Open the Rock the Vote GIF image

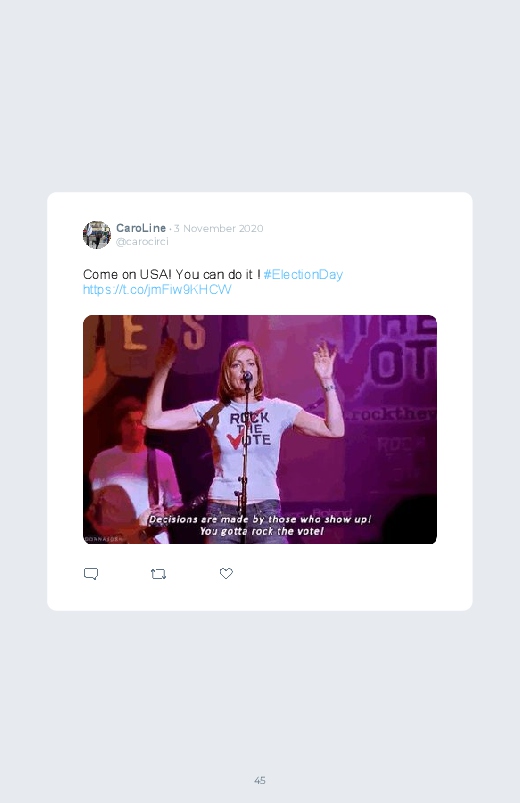tap(260, 429)
